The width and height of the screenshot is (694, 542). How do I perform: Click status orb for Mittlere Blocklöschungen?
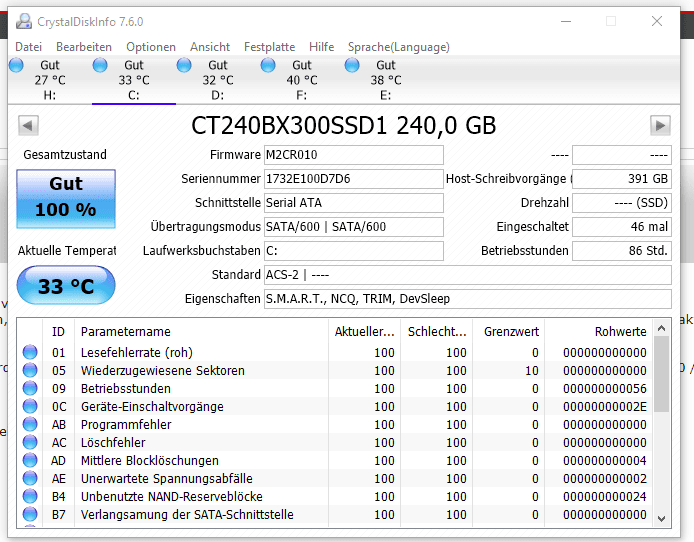[30, 460]
